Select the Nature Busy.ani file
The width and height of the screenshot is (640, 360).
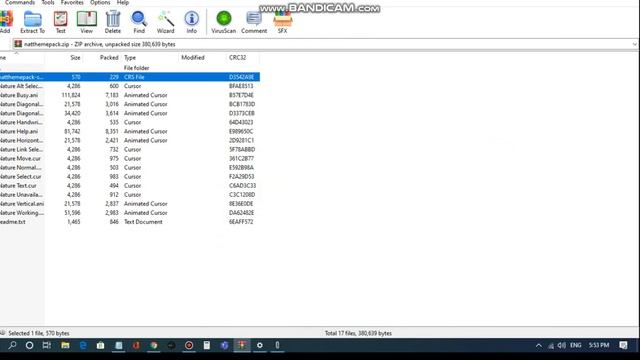130,95
